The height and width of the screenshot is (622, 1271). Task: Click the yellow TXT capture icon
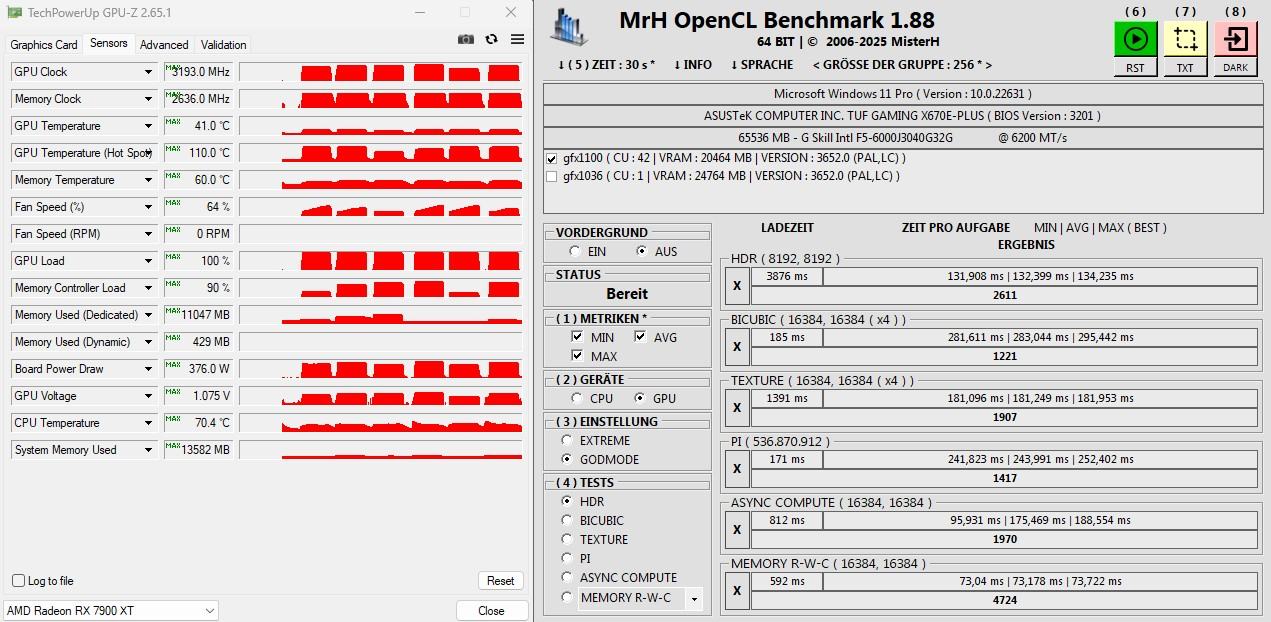coord(1185,39)
